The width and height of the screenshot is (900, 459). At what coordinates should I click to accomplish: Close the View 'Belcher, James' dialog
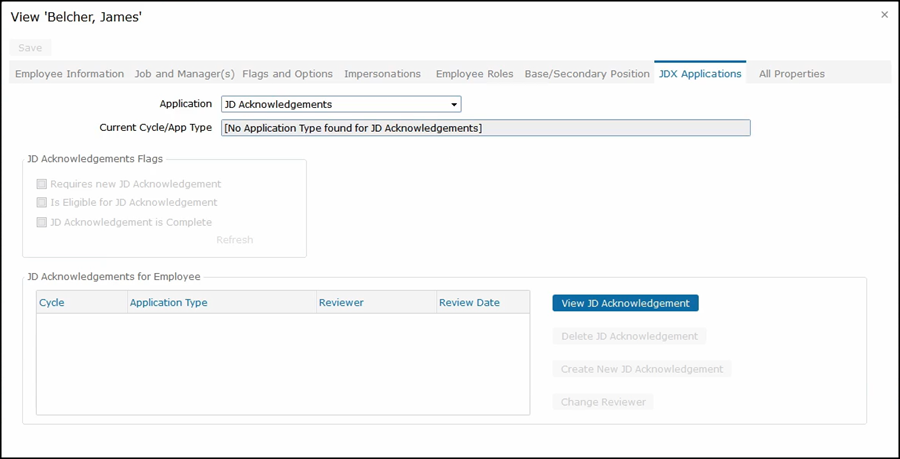click(884, 15)
